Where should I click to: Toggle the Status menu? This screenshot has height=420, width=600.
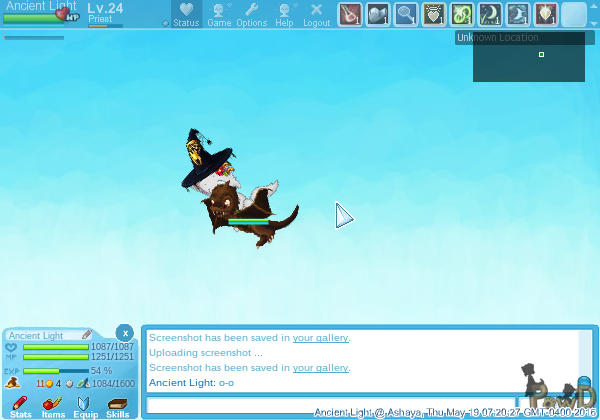tap(185, 14)
